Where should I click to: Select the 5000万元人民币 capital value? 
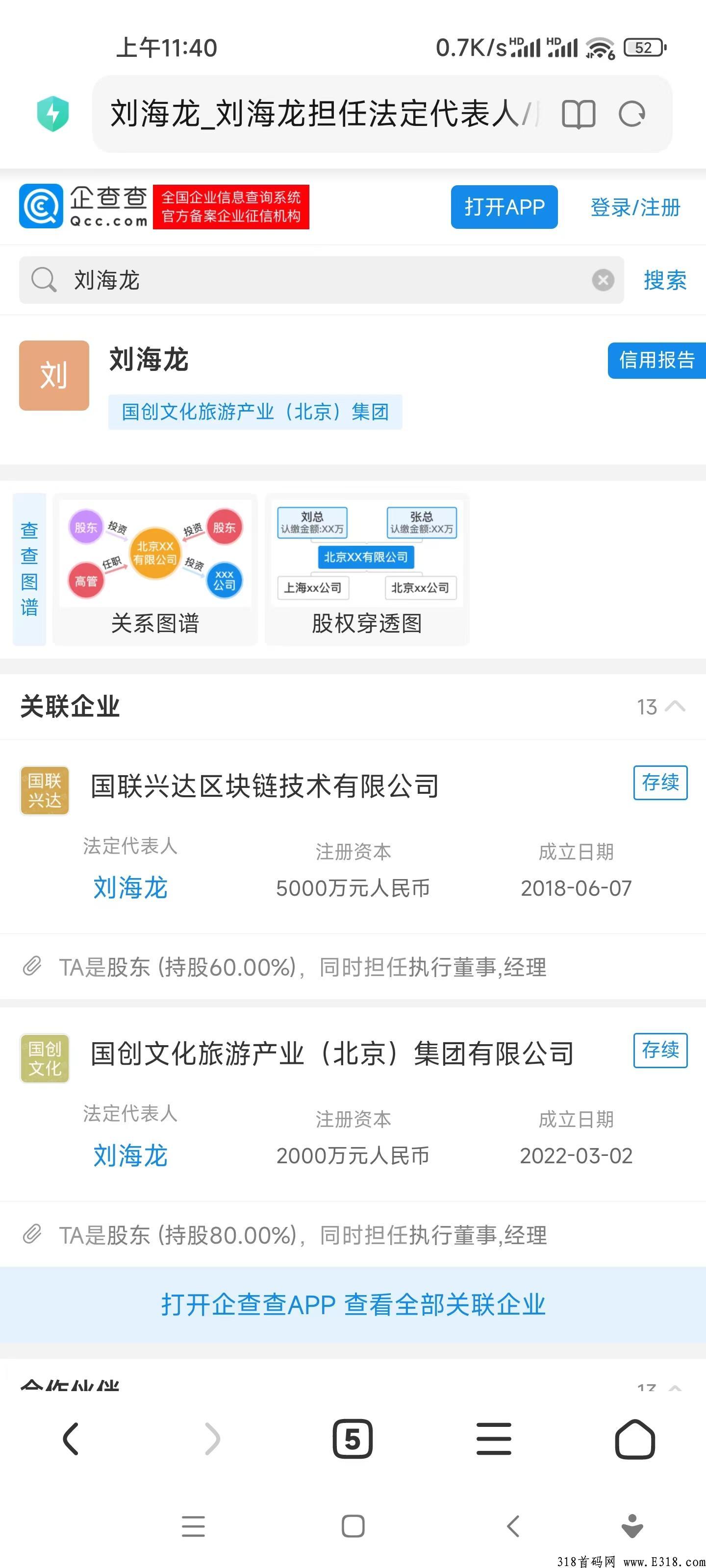(x=353, y=888)
